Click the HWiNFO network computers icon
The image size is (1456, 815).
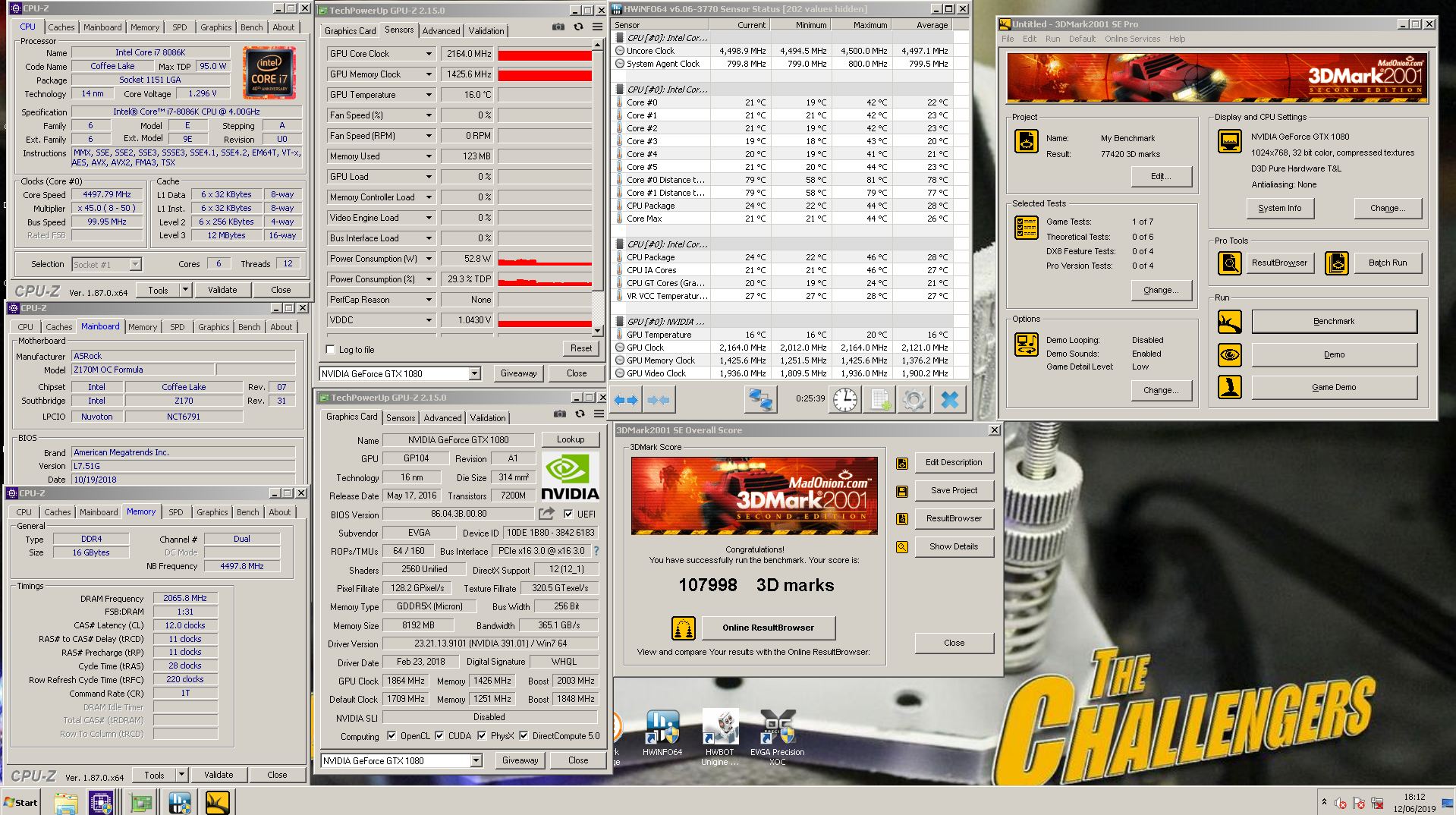(760, 399)
